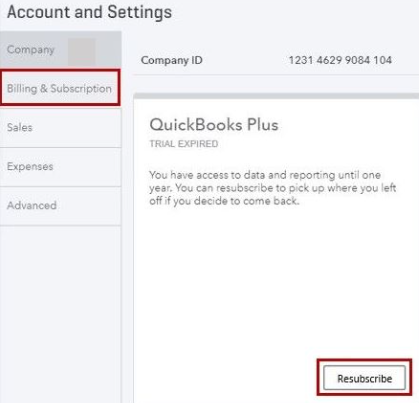Click the Account and Settings page title
The height and width of the screenshot is (403, 419).
(x=89, y=12)
